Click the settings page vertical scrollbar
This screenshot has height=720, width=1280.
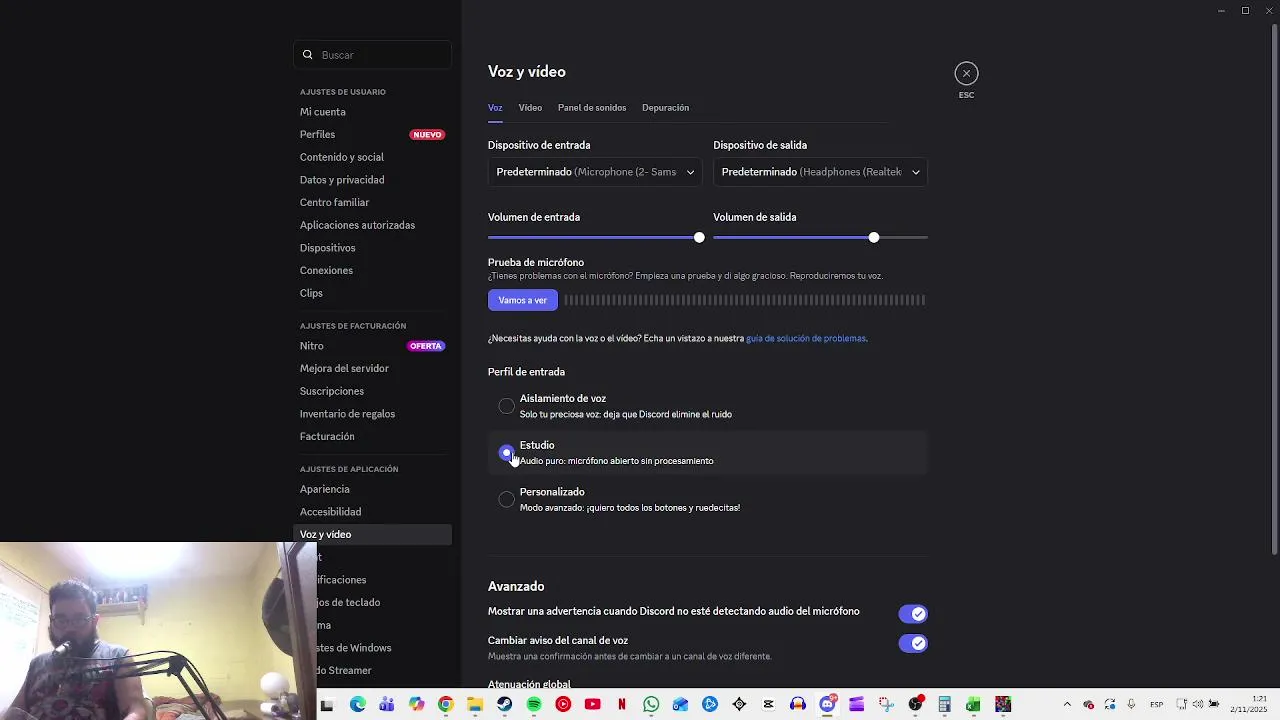[1274, 290]
